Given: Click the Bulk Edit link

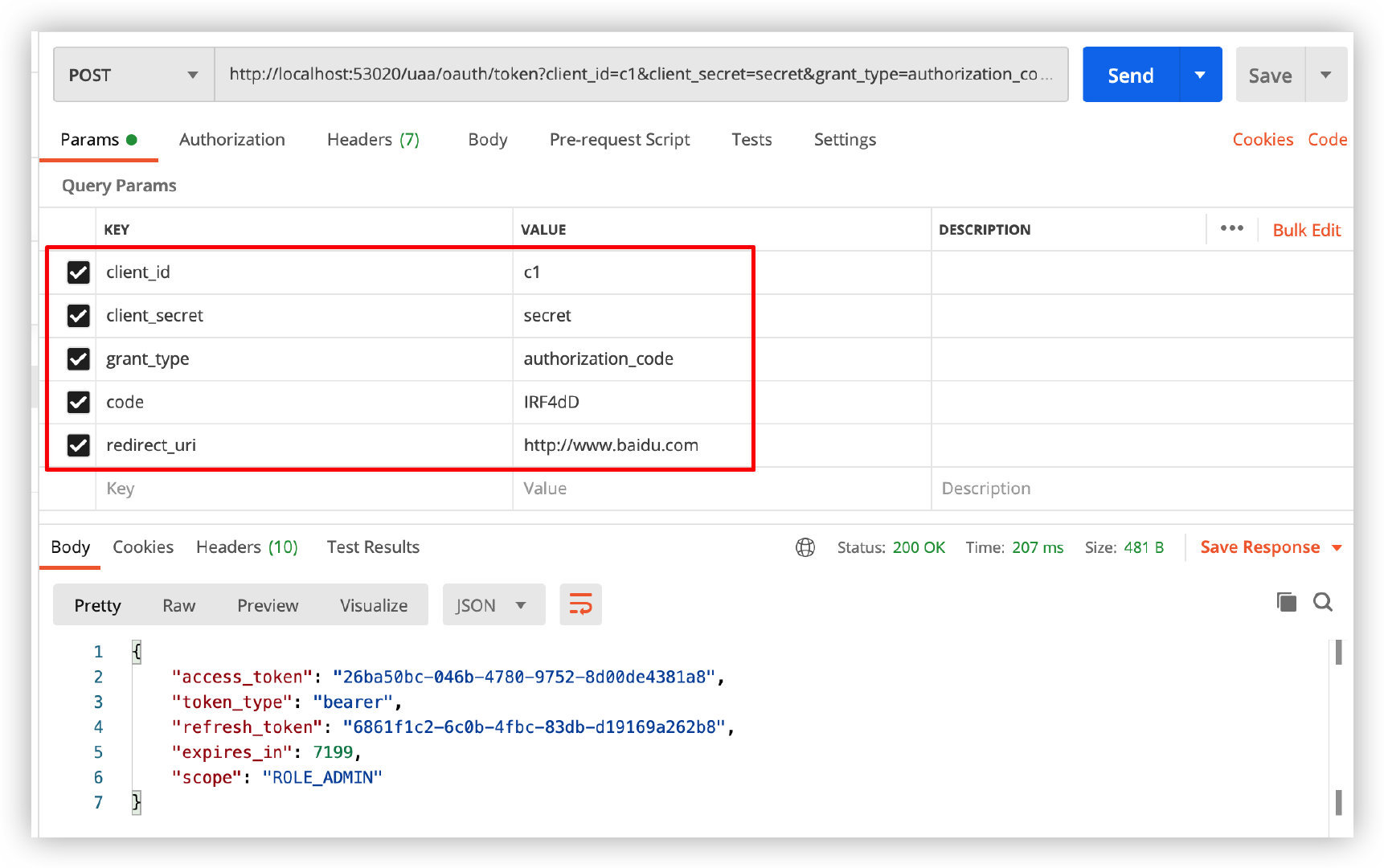Looking at the screenshot, I should click(x=1306, y=230).
